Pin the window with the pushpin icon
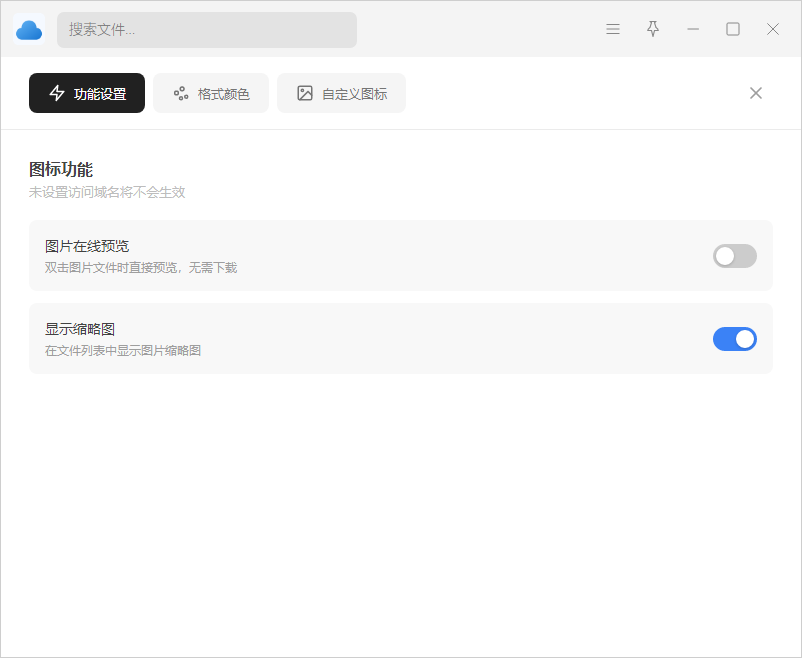Image resolution: width=802 pixels, height=658 pixels. click(653, 29)
